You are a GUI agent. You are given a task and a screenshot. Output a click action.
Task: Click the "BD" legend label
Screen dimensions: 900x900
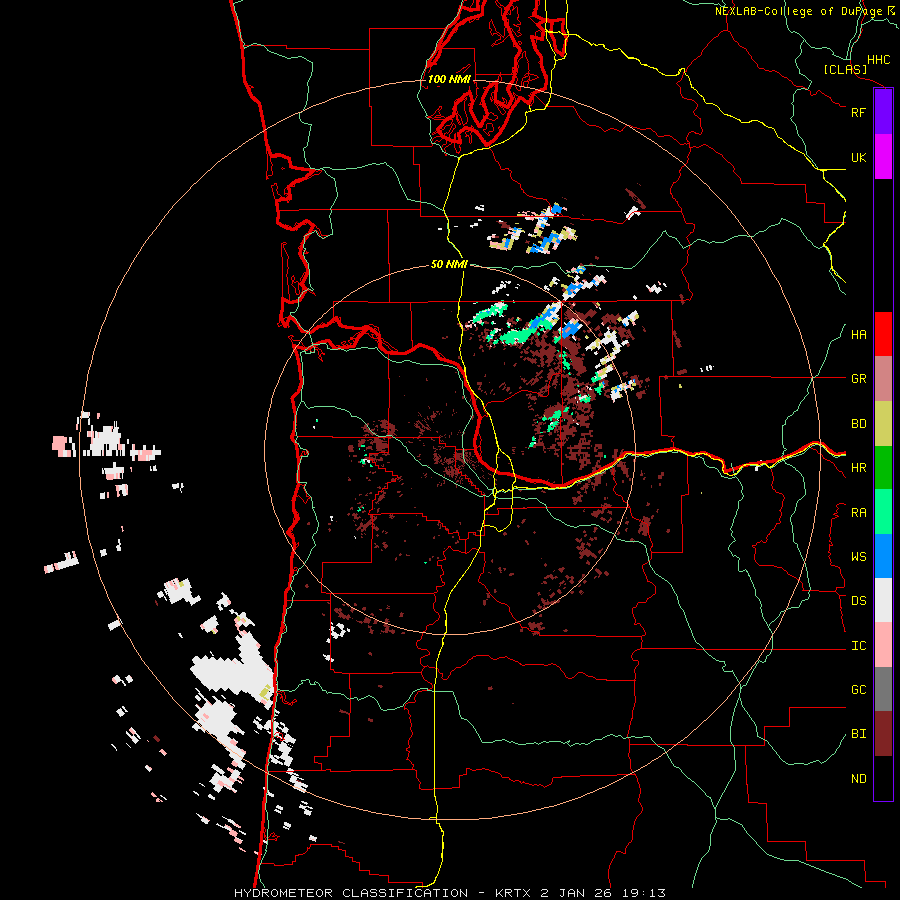click(x=858, y=424)
